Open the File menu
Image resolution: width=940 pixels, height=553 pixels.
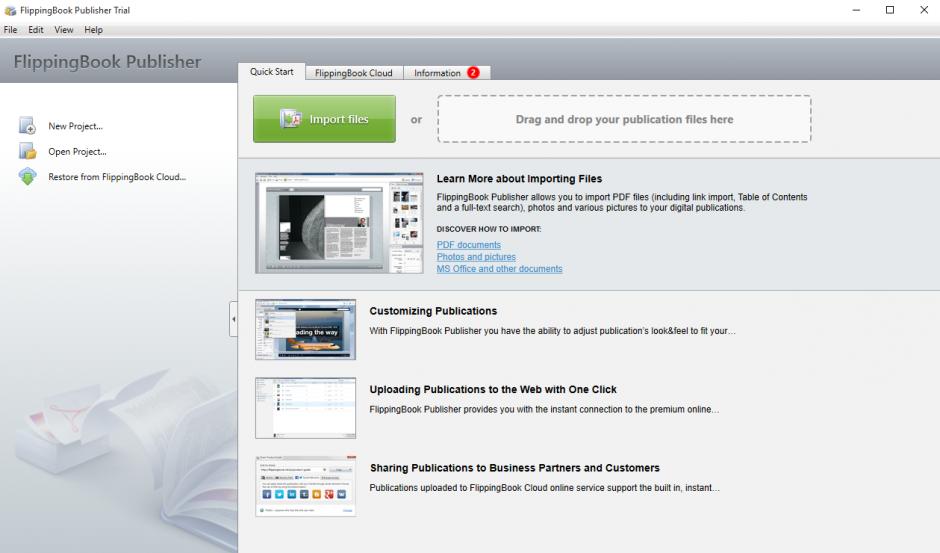10,29
